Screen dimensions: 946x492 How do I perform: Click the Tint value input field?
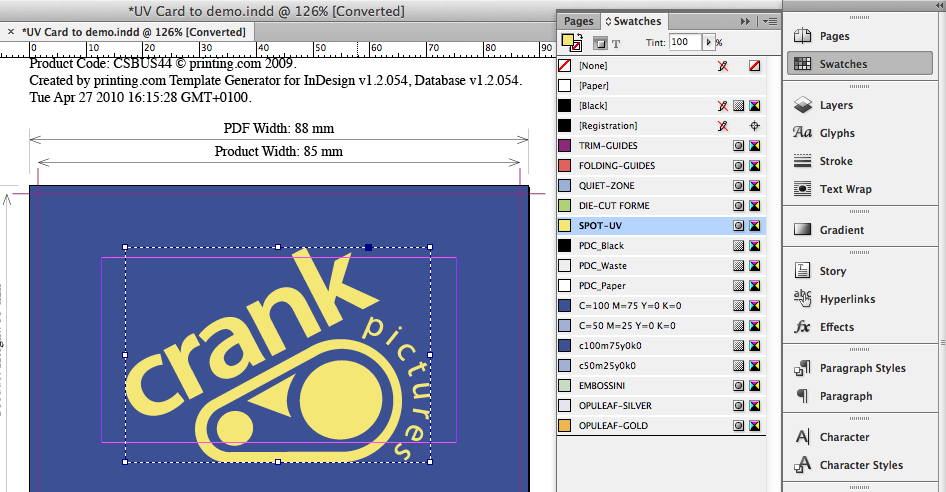click(x=684, y=42)
